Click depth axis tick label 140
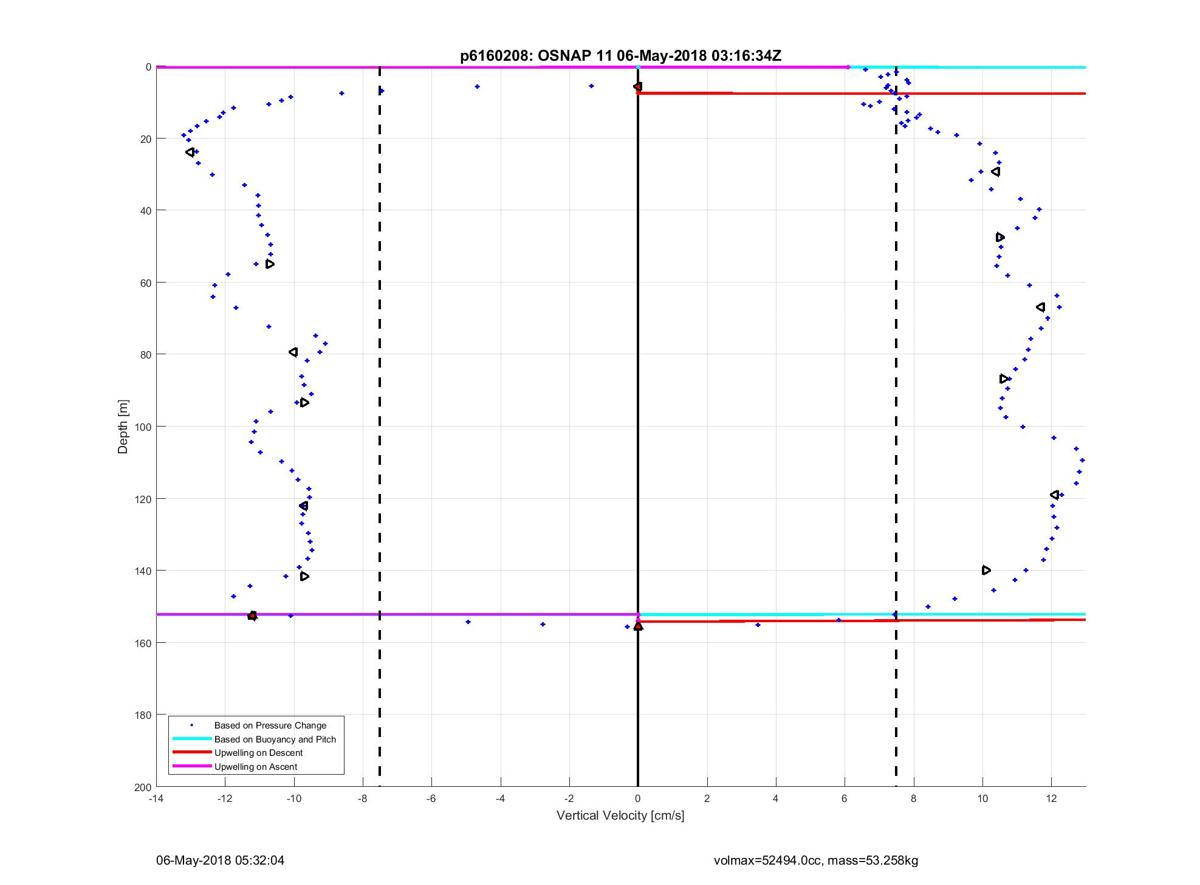Viewport: 1200px width, 885px height. pyautogui.click(x=142, y=571)
